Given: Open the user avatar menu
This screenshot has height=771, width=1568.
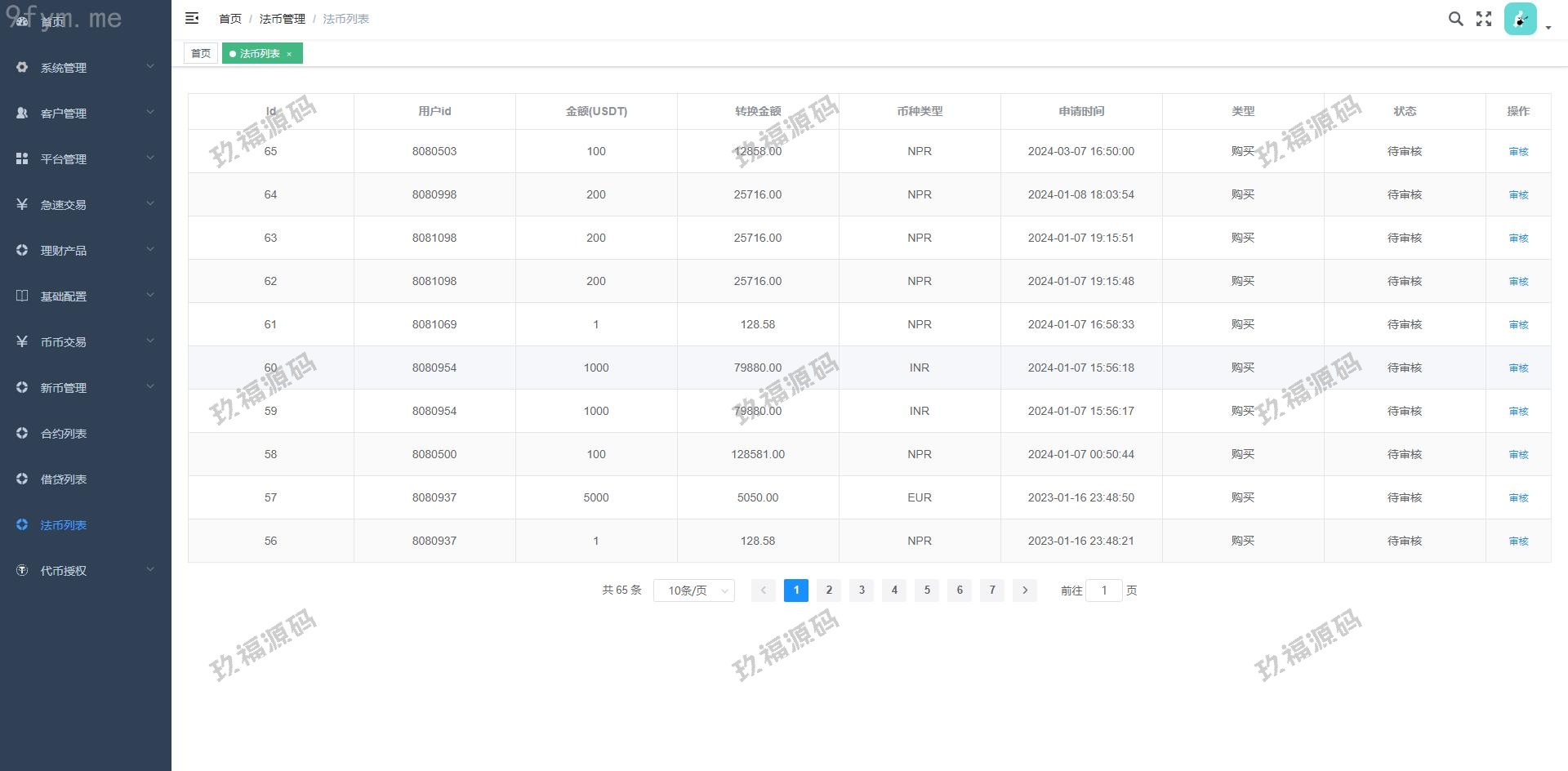Looking at the screenshot, I should pos(1520,20).
